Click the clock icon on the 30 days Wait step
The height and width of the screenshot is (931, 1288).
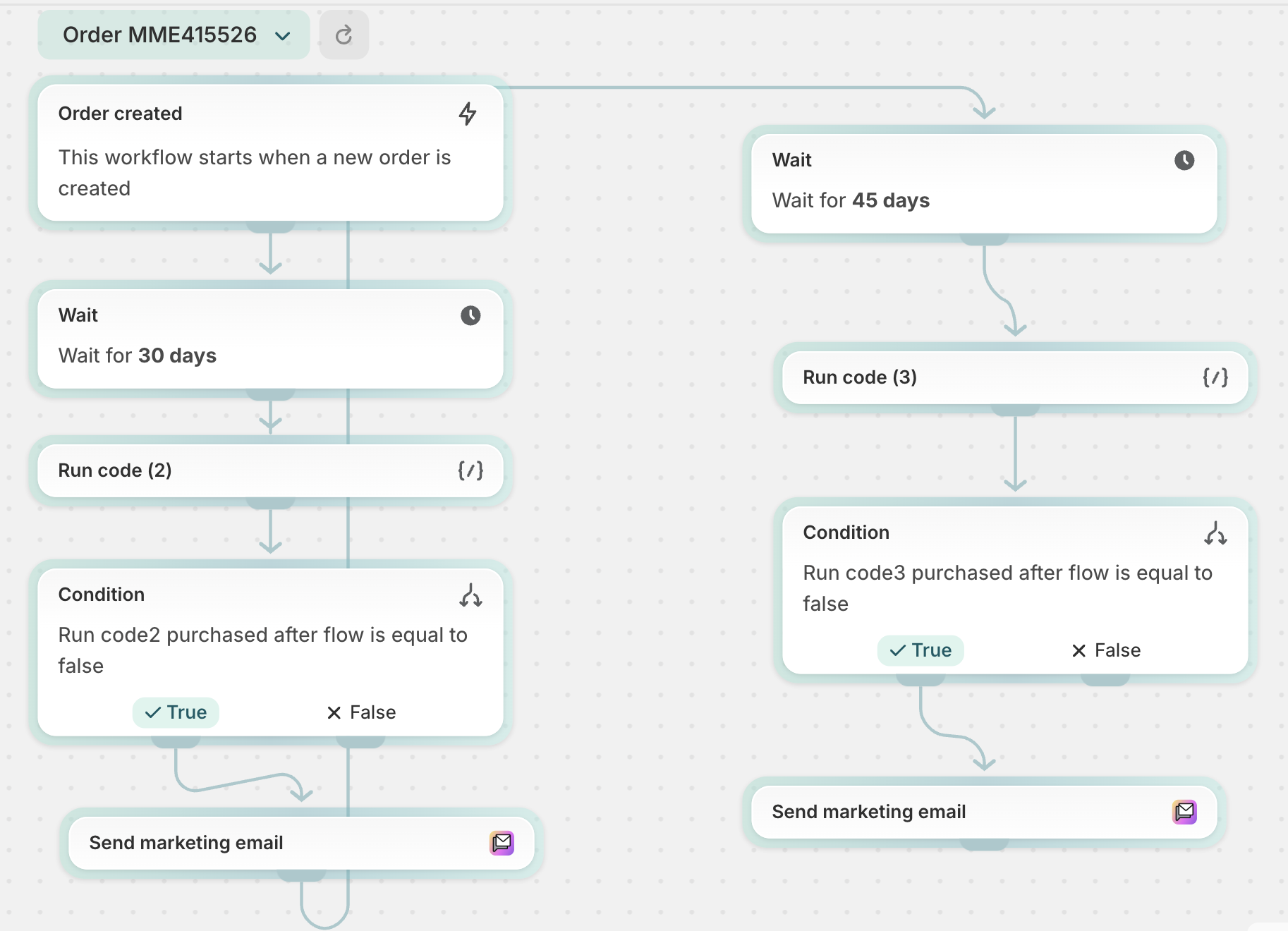[470, 315]
